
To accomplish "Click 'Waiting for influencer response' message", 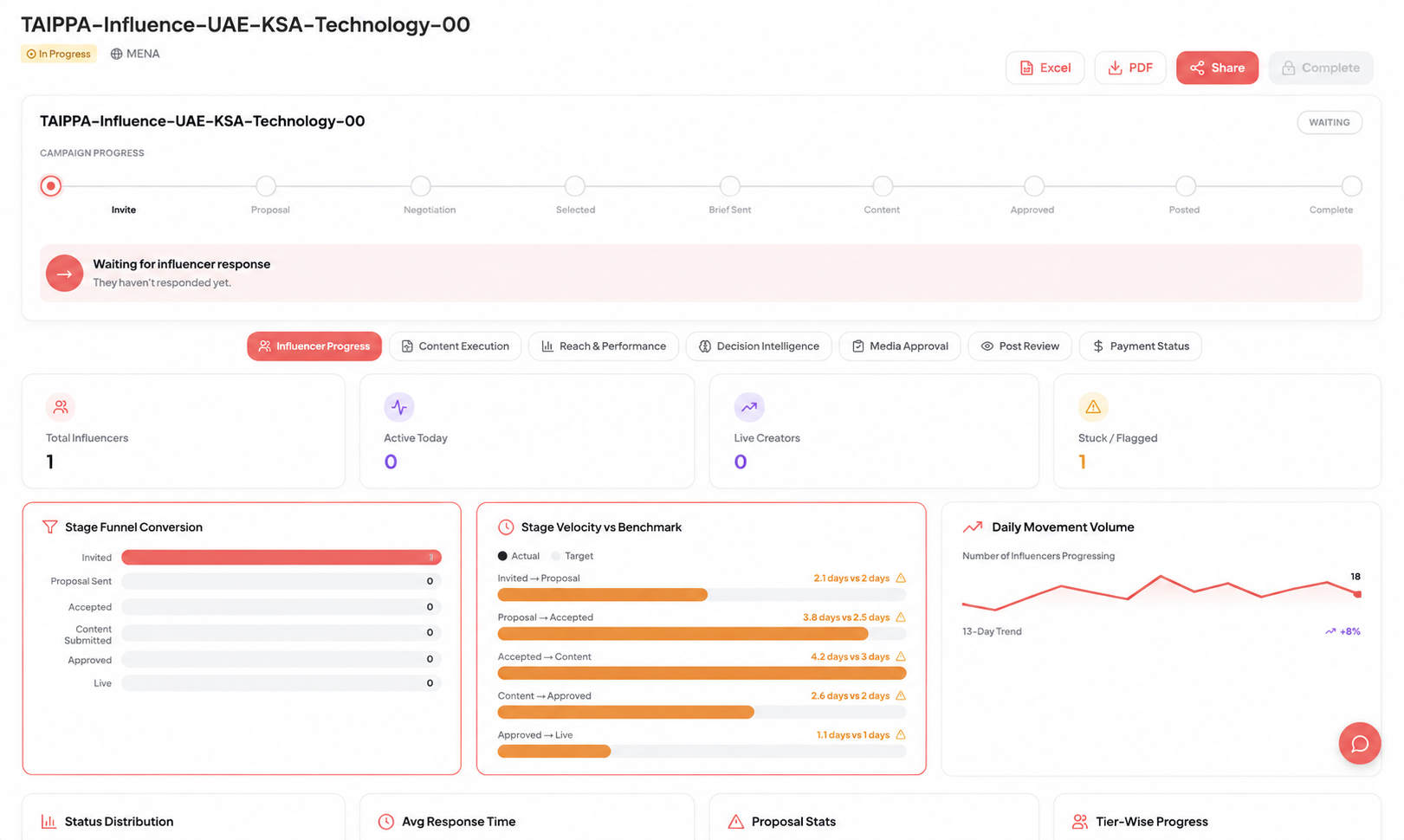I will 182,264.
